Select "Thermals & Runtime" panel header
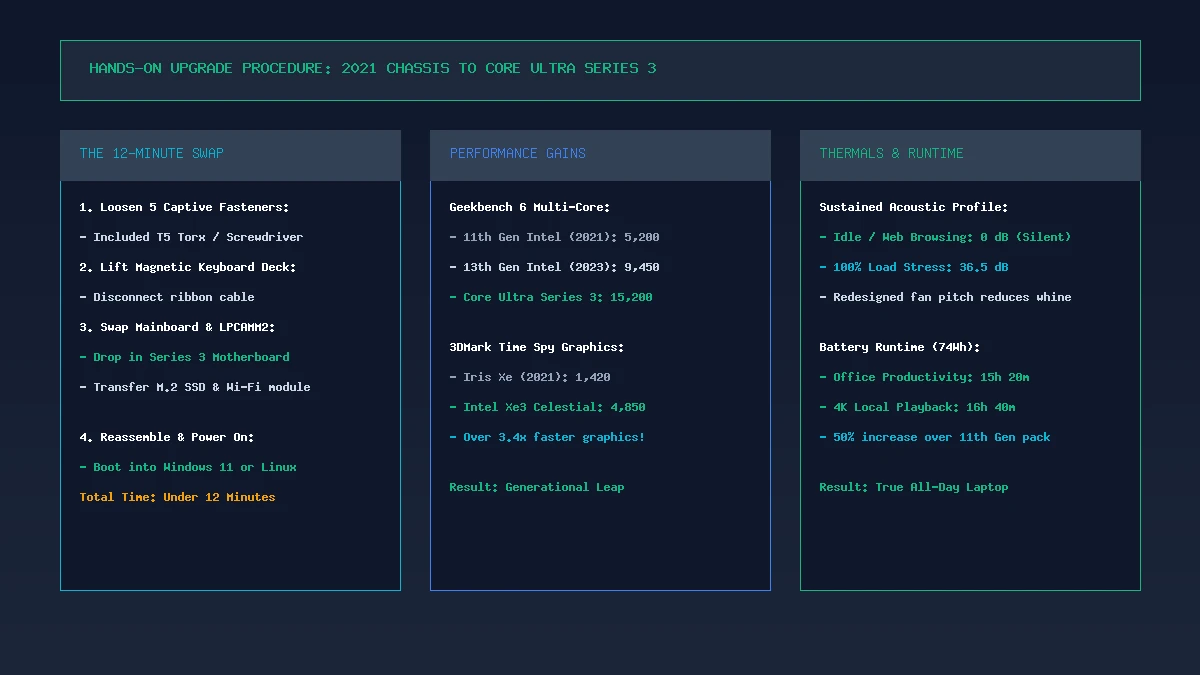This screenshot has height=675, width=1200. coord(970,155)
